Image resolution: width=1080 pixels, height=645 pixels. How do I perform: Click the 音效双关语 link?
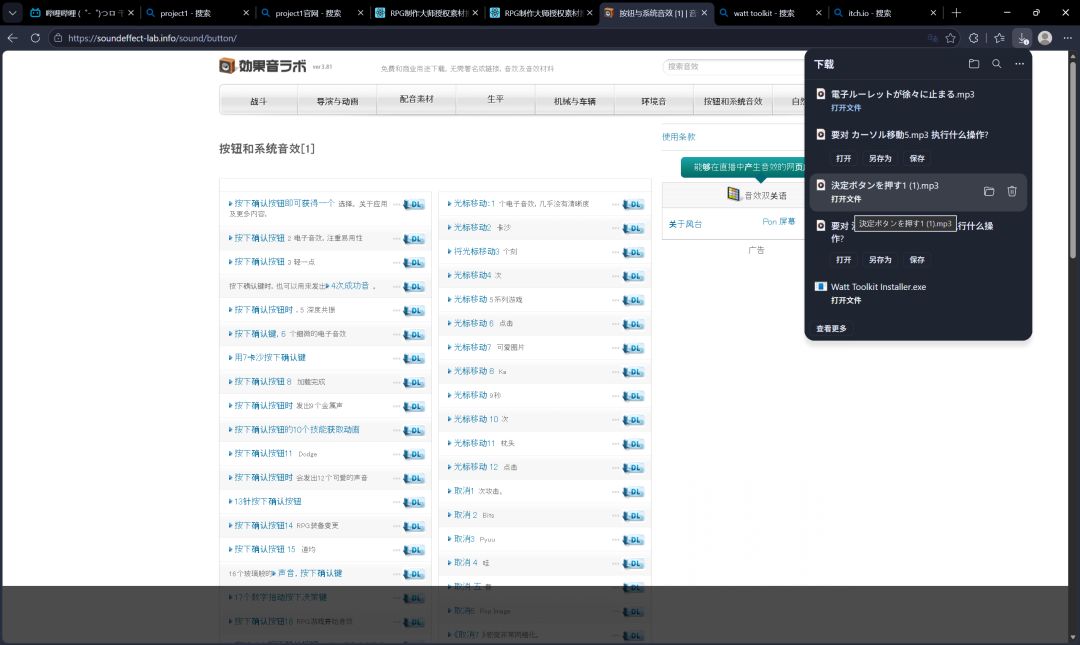(765, 196)
